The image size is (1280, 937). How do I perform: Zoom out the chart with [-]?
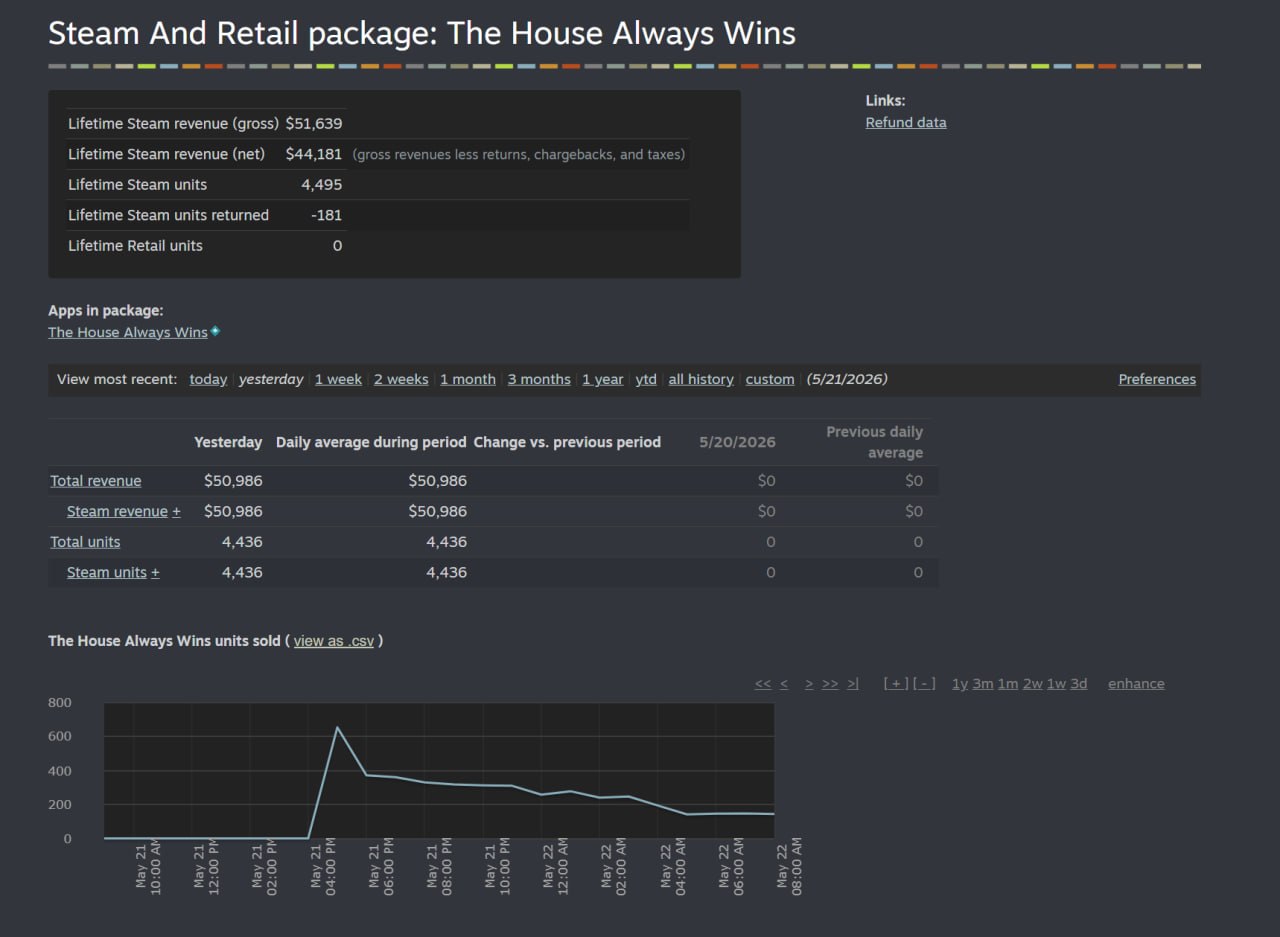(925, 684)
